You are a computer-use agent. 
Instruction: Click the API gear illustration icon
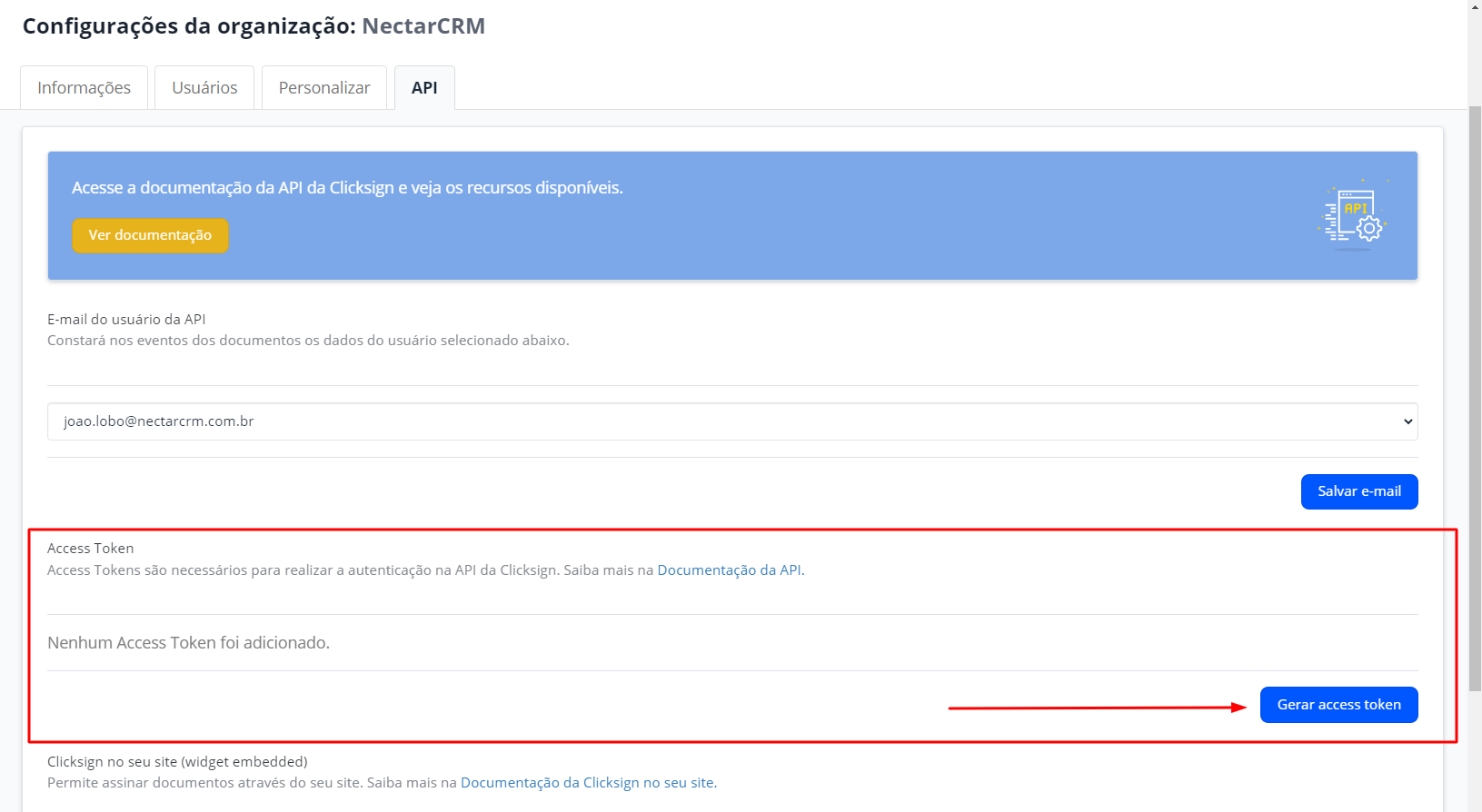coord(1353,214)
